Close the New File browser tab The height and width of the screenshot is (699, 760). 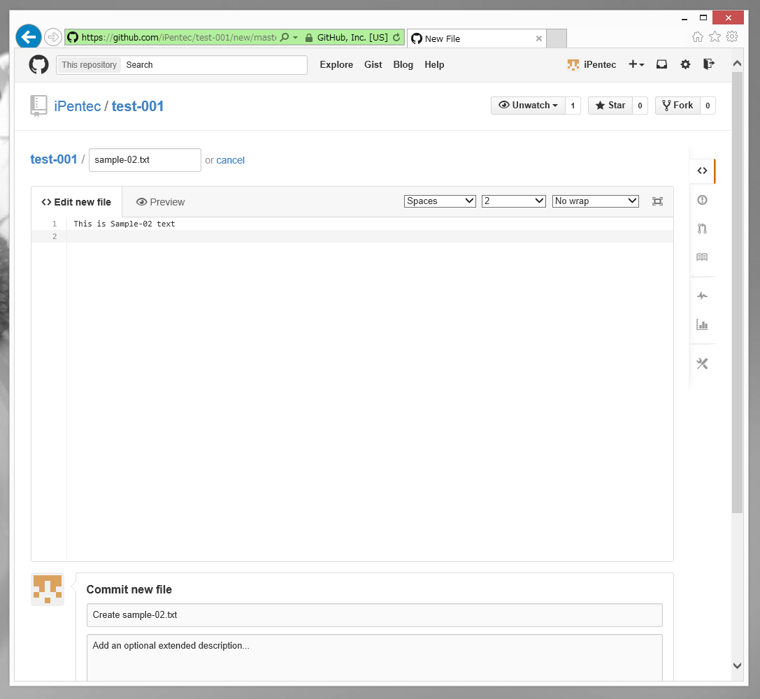[538, 38]
